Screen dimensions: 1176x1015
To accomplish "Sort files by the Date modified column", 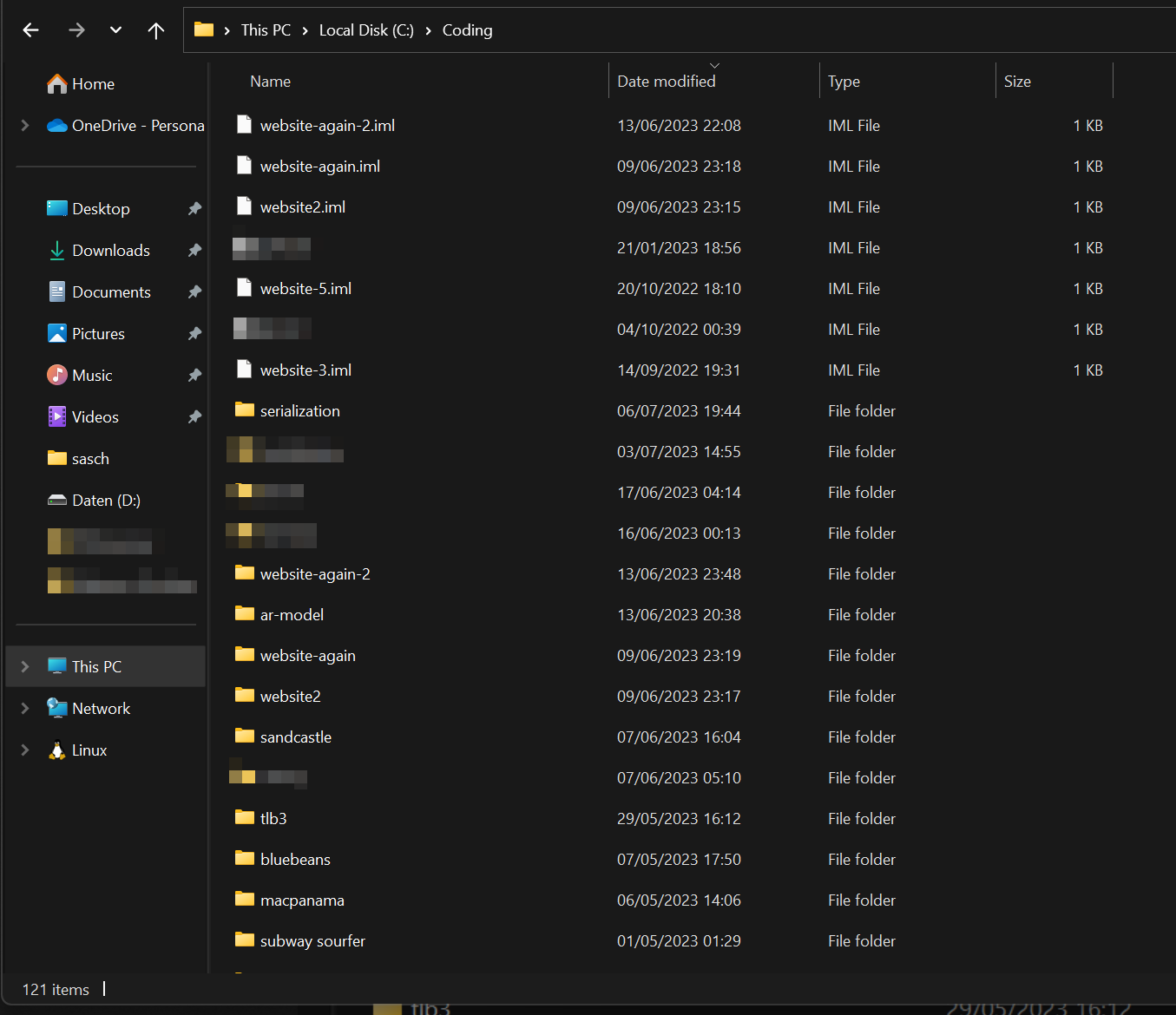I will (667, 81).
